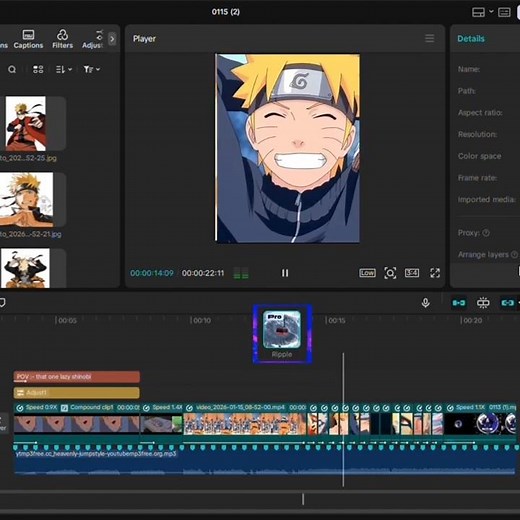Click the current timecode 00:00:14:09
The width and height of the screenshot is (520, 520).
click(152, 273)
